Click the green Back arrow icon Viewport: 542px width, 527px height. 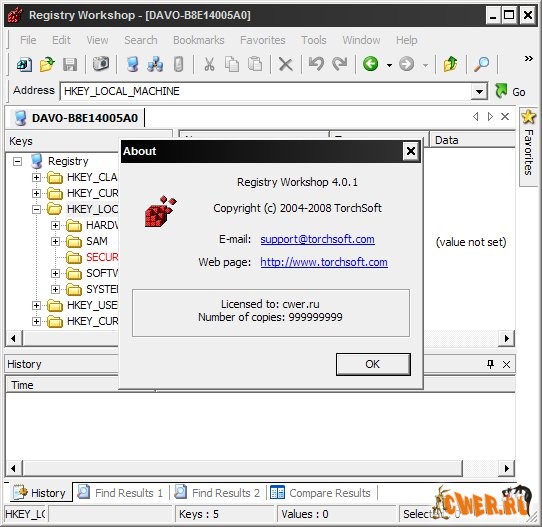(371, 64)
